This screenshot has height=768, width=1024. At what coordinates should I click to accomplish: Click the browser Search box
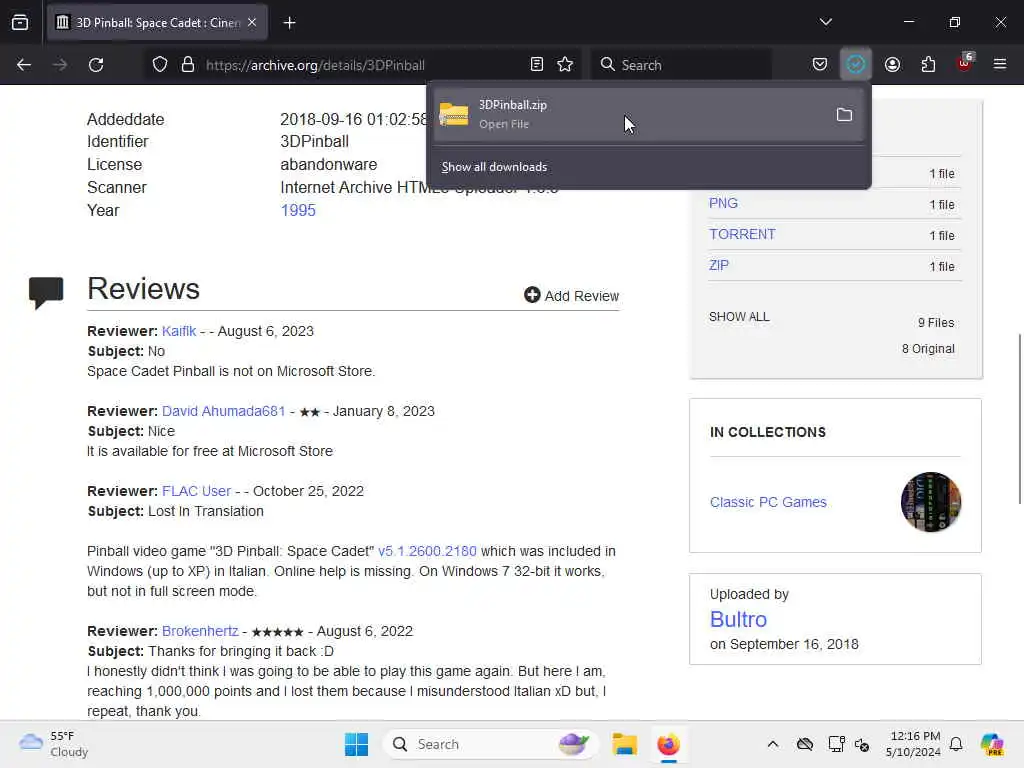(681, 65)
